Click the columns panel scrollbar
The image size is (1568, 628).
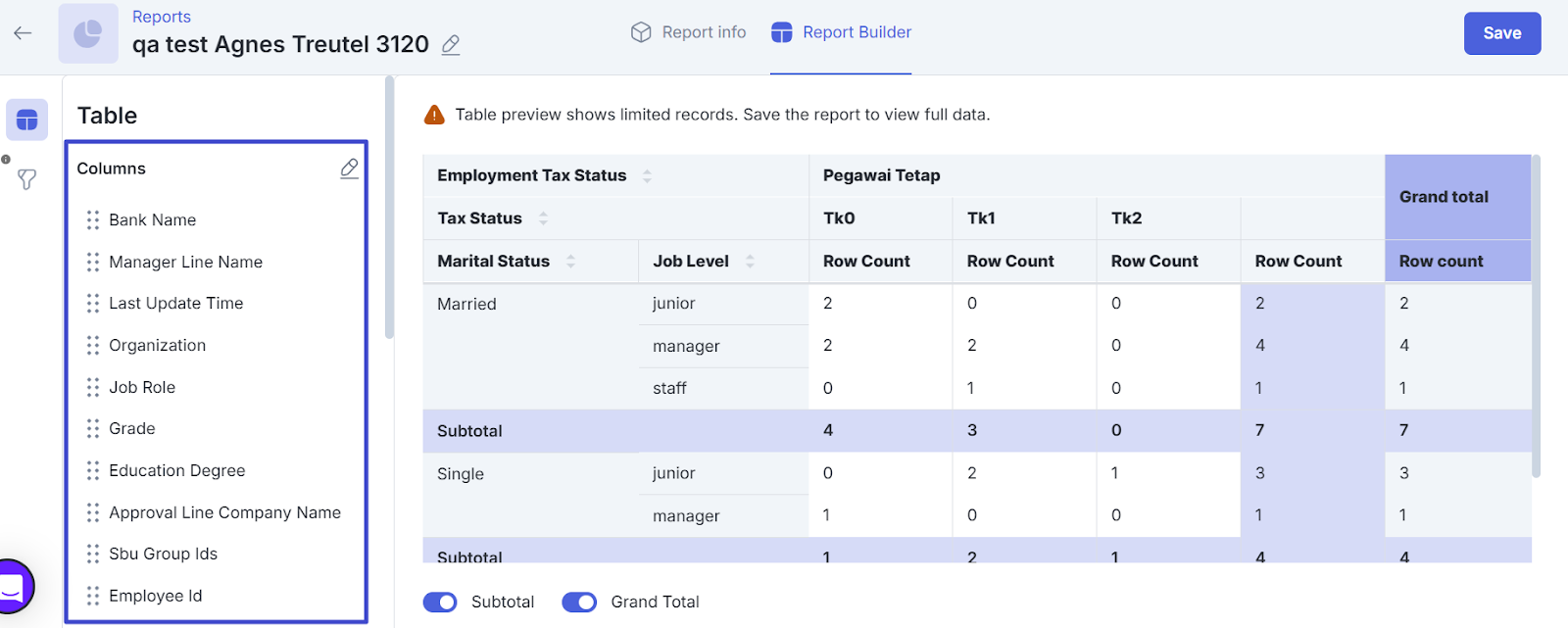(x=389, y=208)
